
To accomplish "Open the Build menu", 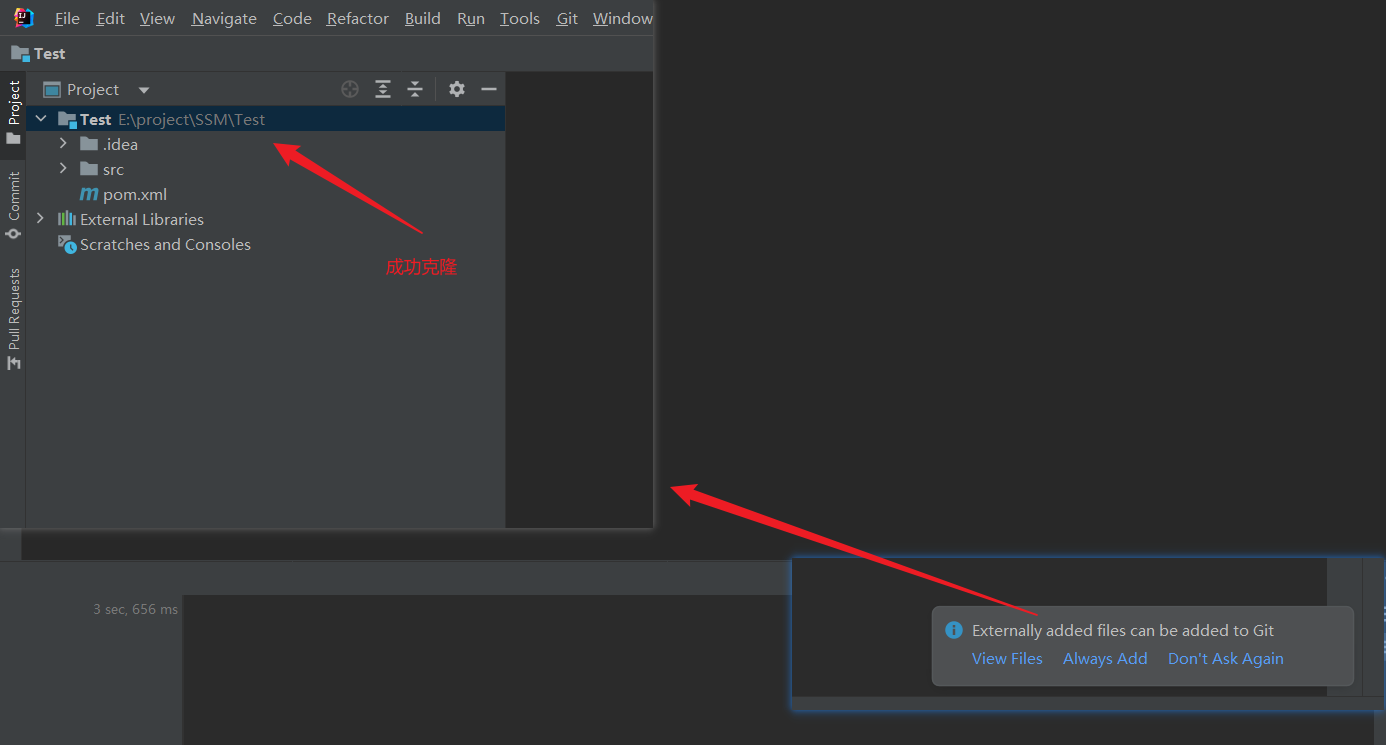I will (422, 19).
